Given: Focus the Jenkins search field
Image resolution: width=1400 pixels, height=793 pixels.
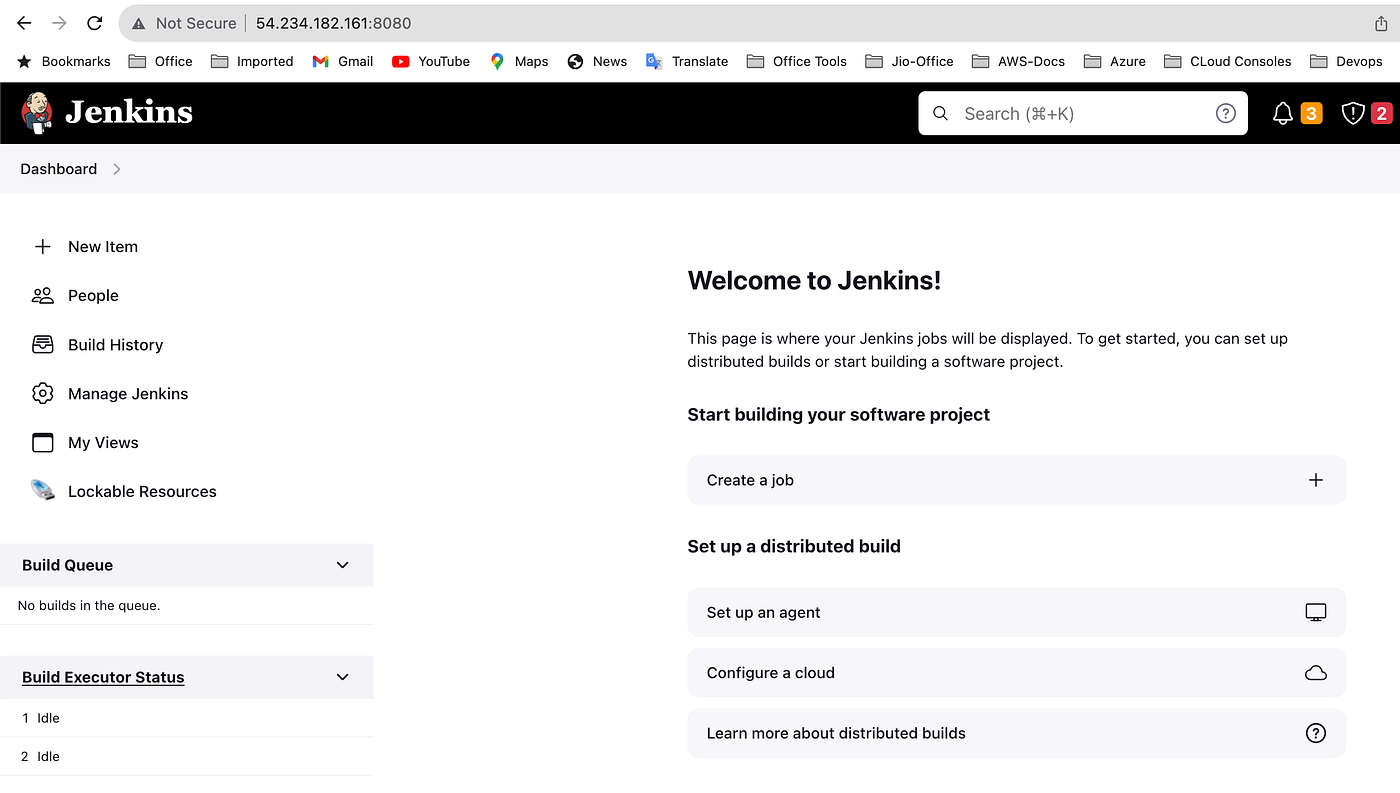Looking at the screenshot, I should tap(1083, 113).
